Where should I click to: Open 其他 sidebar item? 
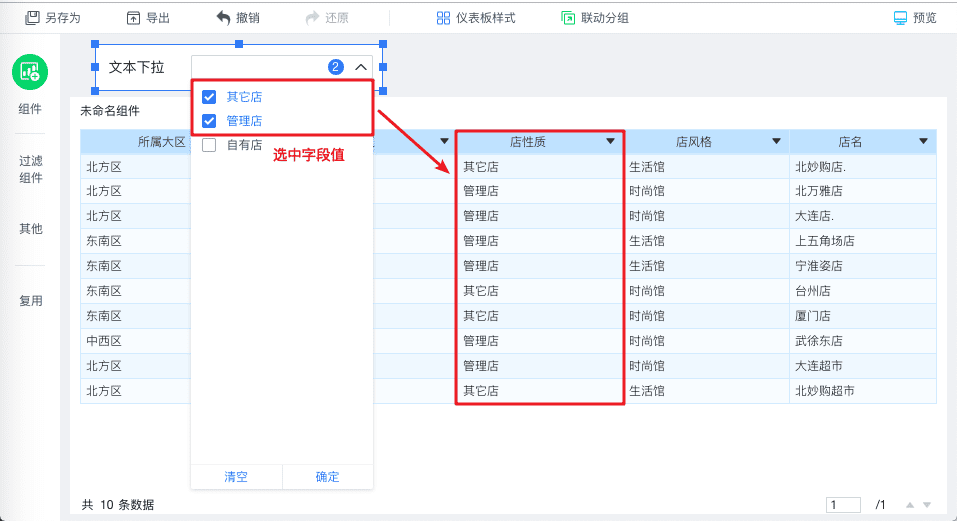pyautogui.click(x=31, y=229)
